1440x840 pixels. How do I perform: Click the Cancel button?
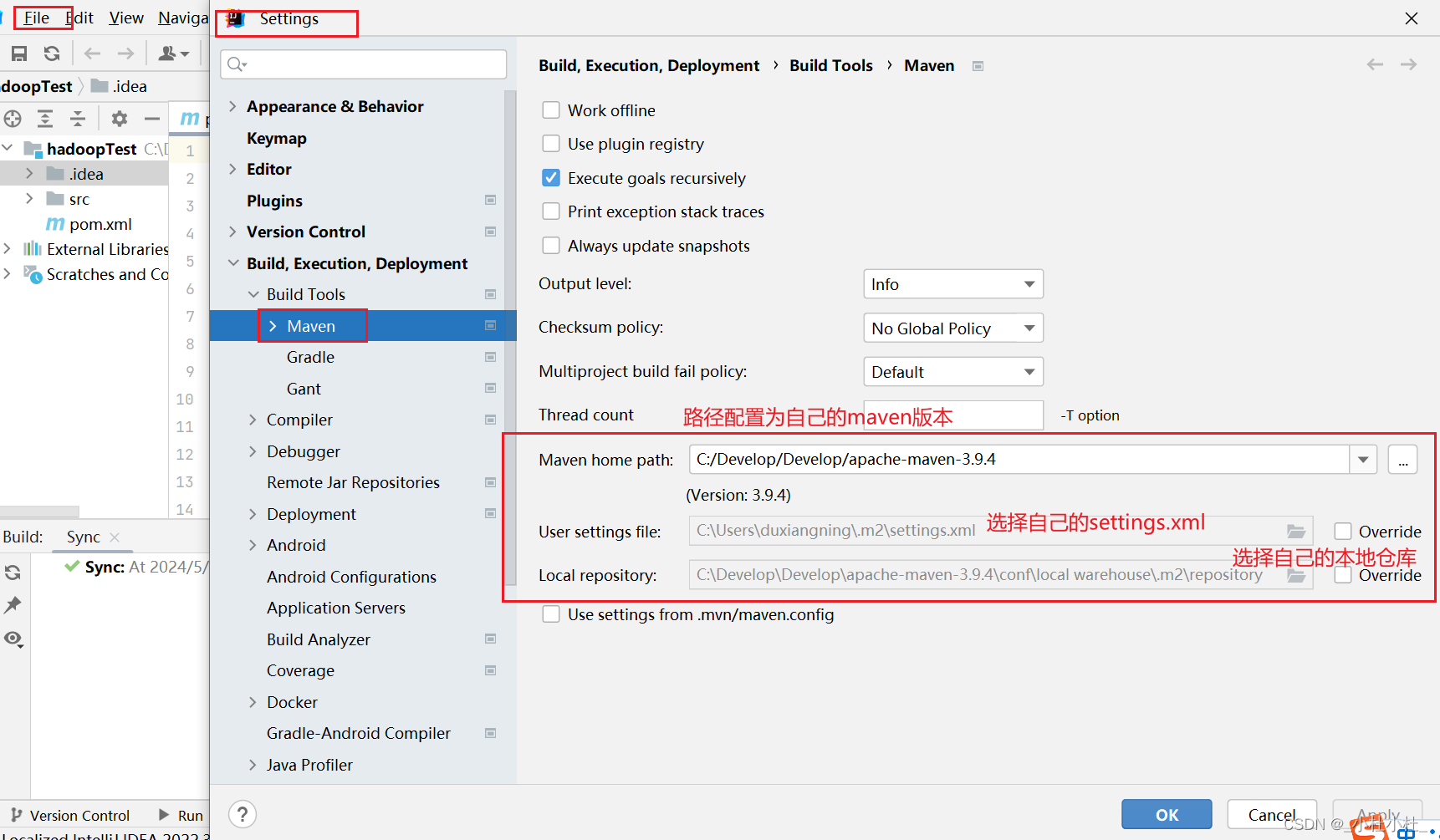click(x=1272, y=815)
